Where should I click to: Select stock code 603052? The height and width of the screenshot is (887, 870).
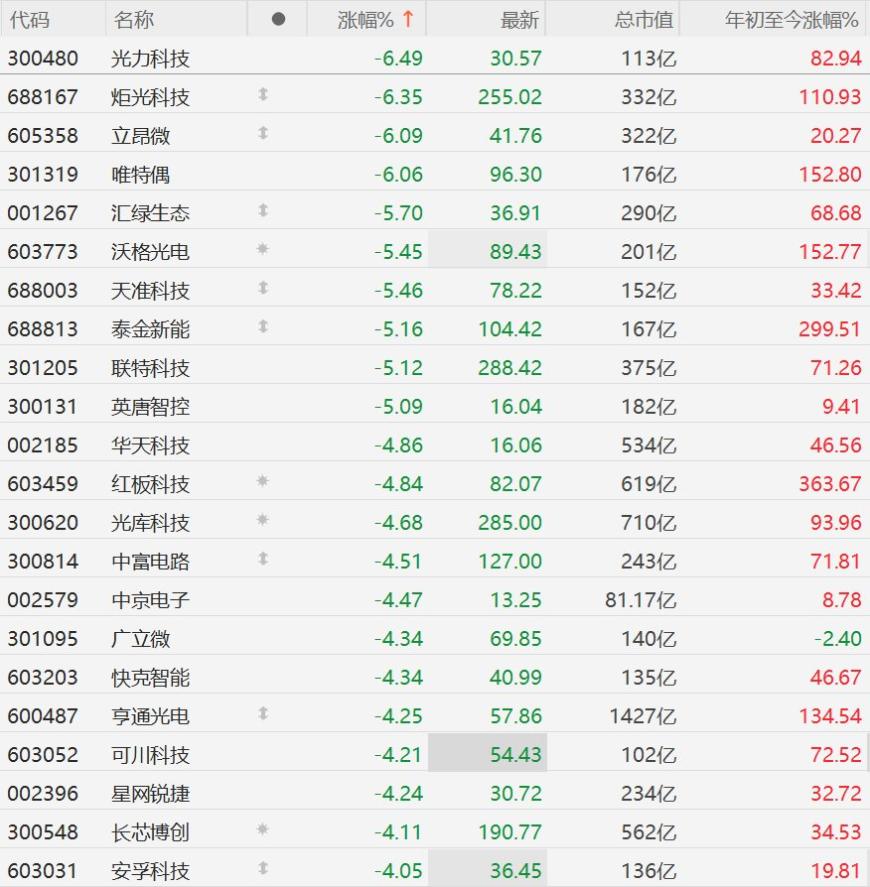(x=42, y=755)
